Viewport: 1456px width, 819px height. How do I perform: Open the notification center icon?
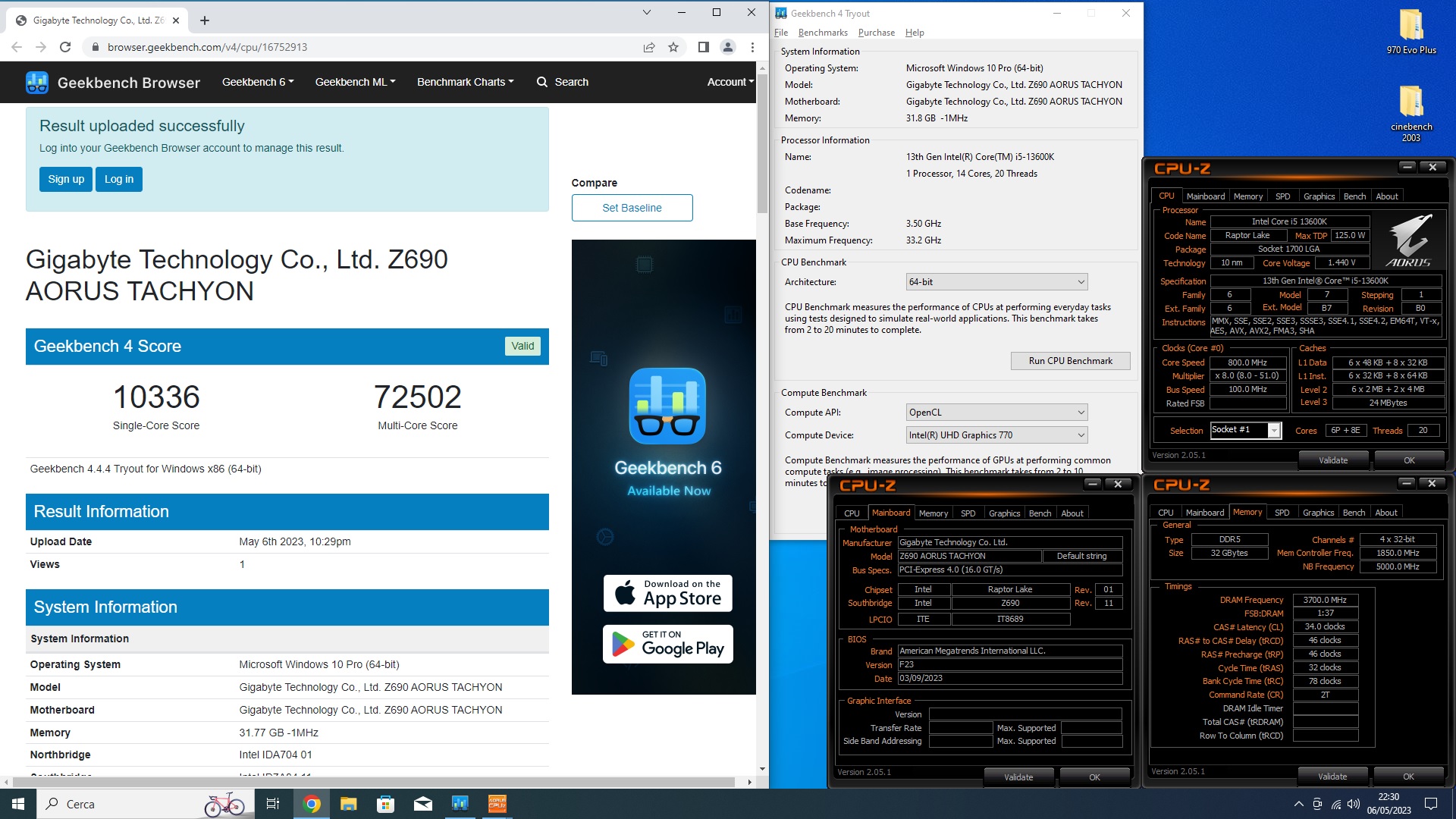coord(1431,804)
